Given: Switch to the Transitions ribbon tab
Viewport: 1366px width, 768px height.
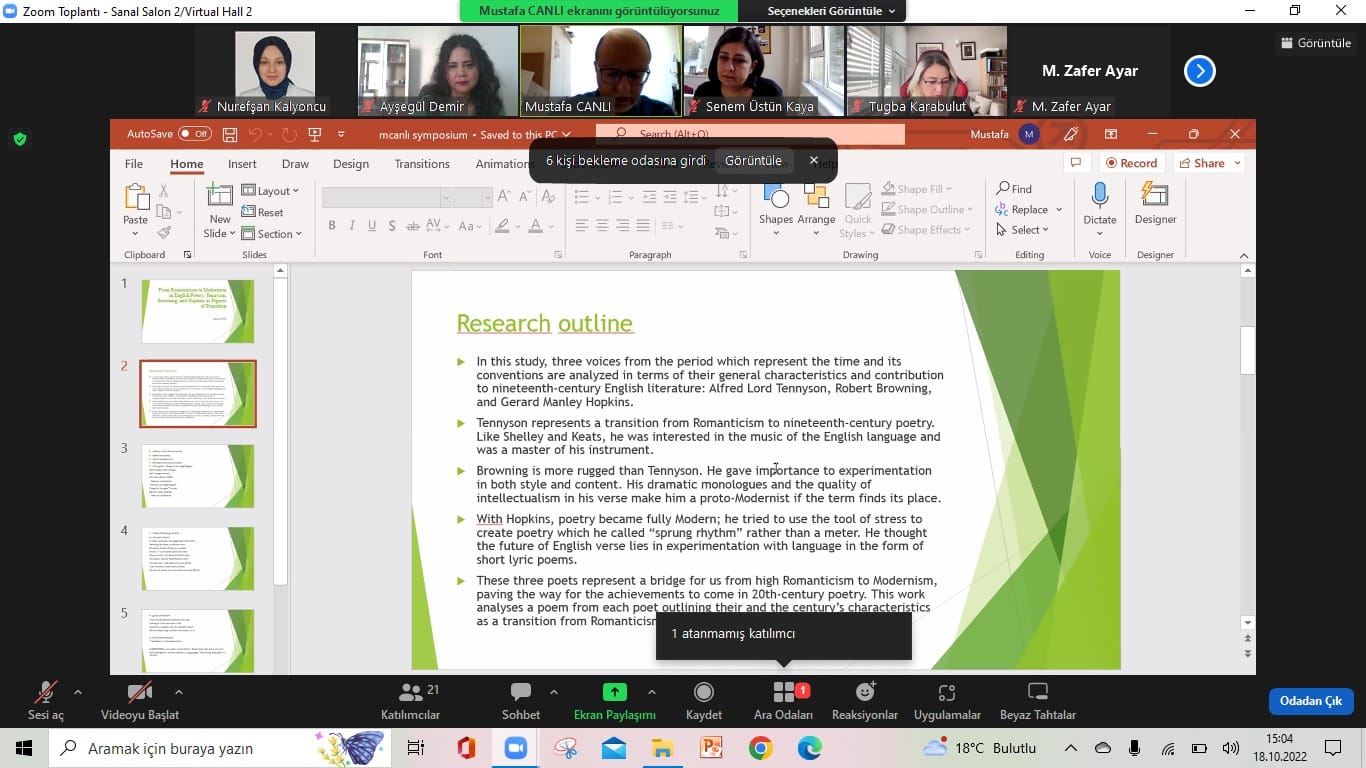Looking at the screenshot, I should 422,164.
